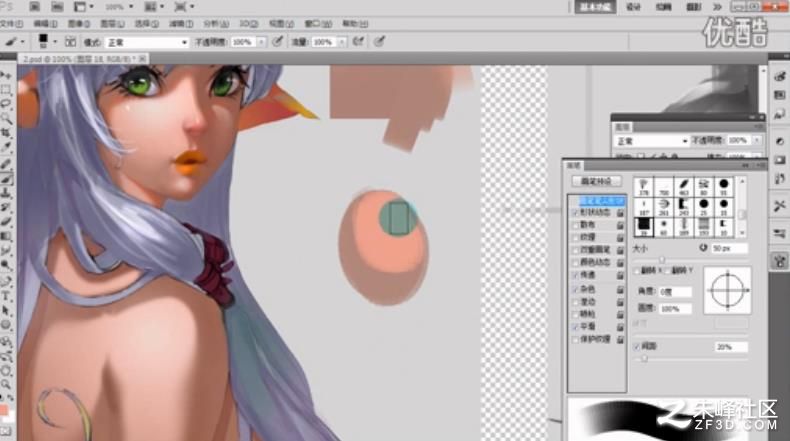Open the flow slider arrow in options bar
The width and height of the screenshot is (790, 441).
[x=342, y=42]
